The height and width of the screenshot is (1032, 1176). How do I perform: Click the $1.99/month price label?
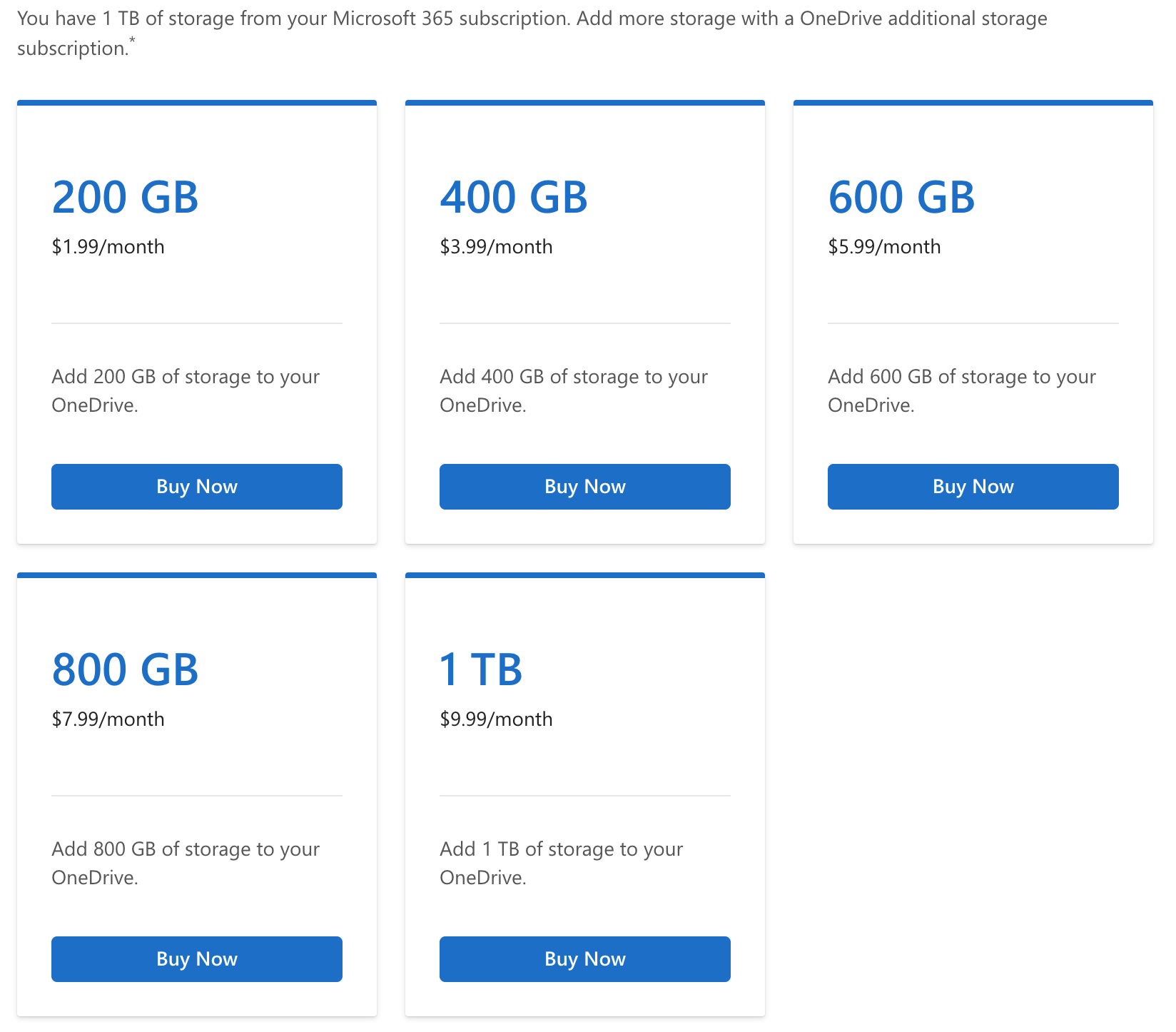tap(108, 247)
